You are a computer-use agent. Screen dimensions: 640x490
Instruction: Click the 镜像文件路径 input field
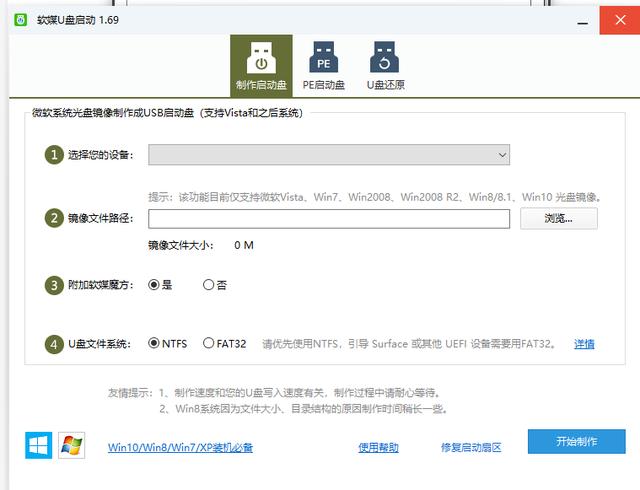point(329,218)
